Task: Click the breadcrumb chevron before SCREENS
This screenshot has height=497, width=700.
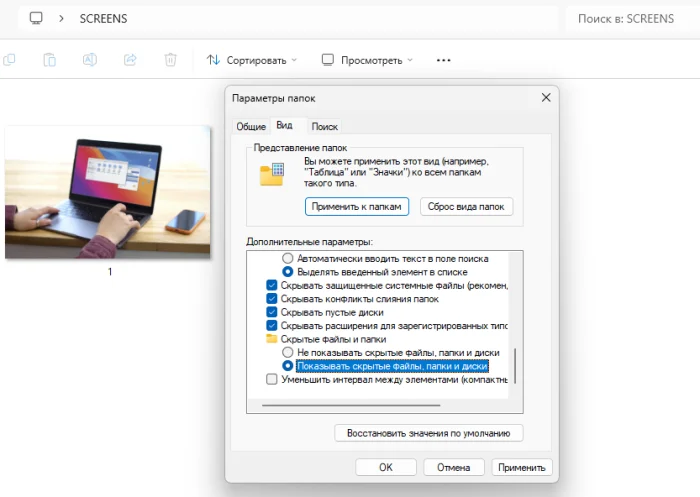Action: coord(61,19)
